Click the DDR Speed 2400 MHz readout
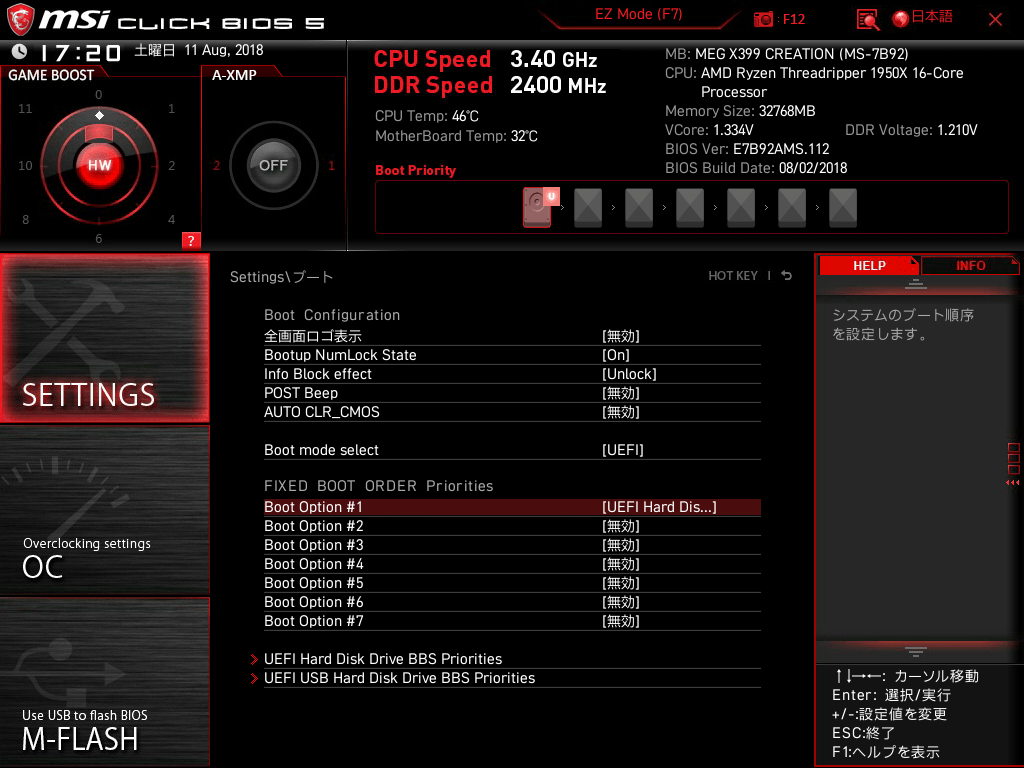This screenshot has width=1024, height=768. 490,85
